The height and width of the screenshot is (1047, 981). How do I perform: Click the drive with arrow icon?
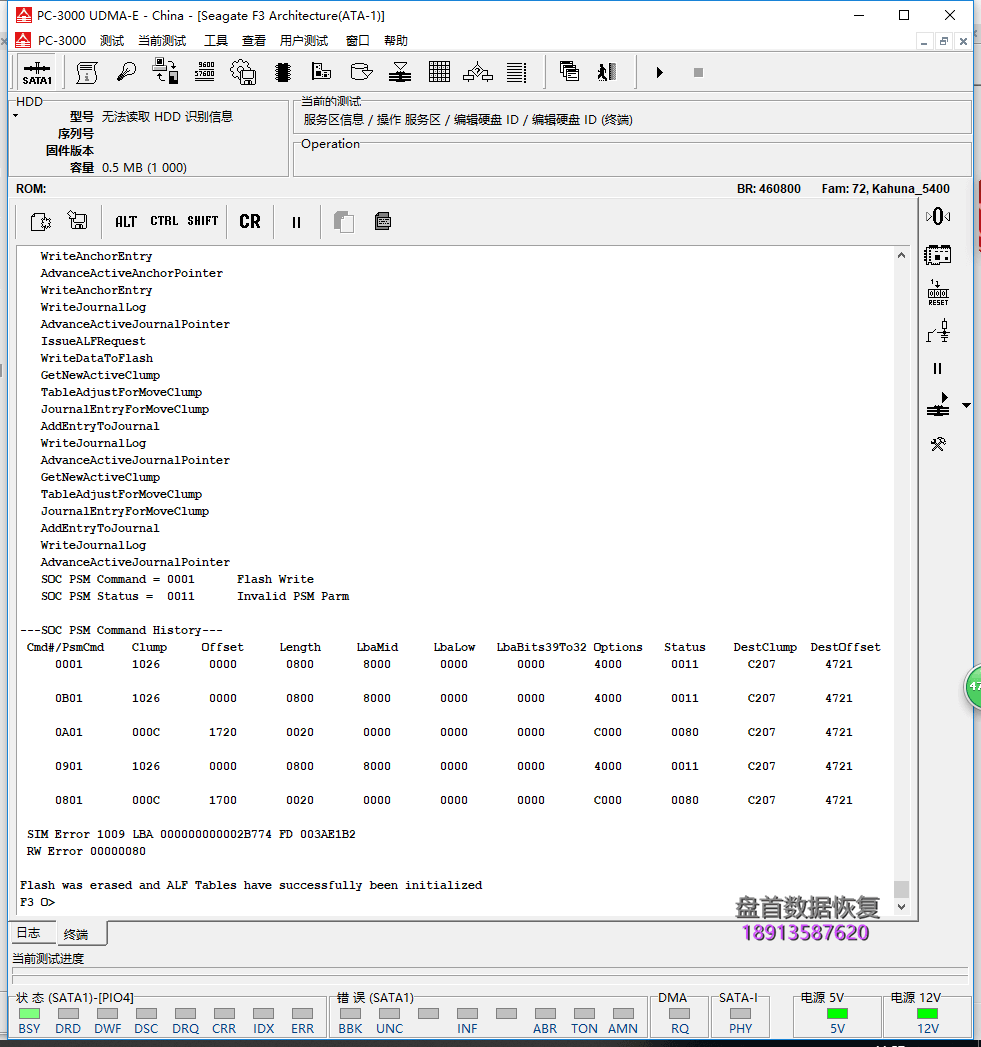(361, 71)
